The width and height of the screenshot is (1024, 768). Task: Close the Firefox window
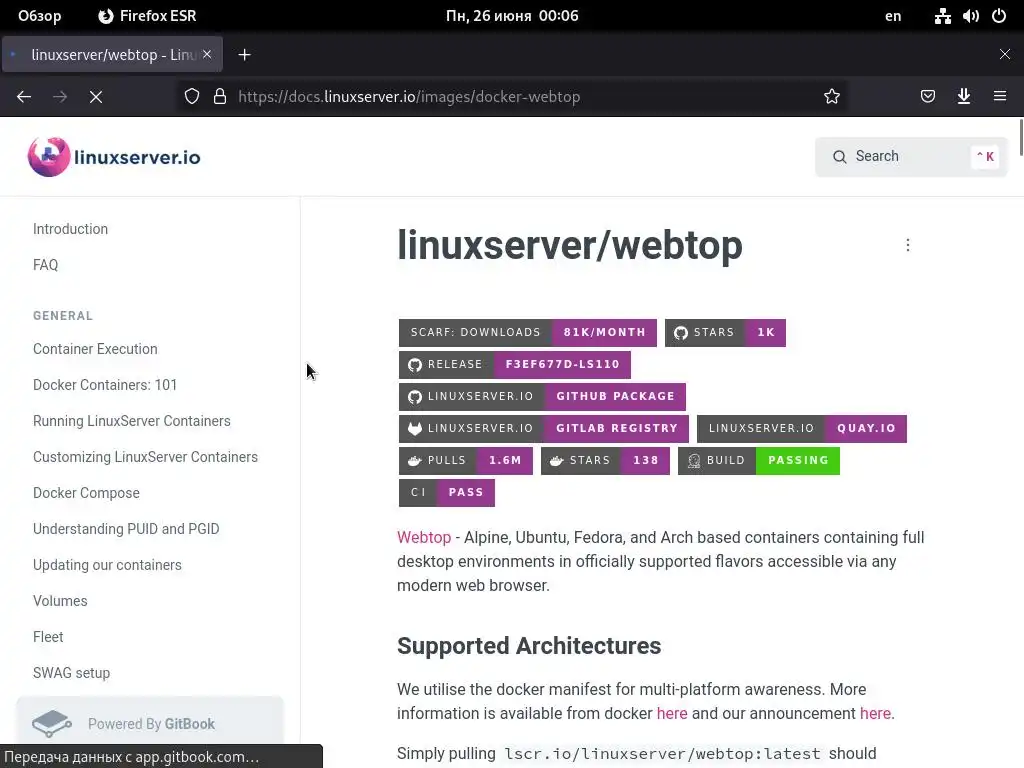coord(1004,54)
